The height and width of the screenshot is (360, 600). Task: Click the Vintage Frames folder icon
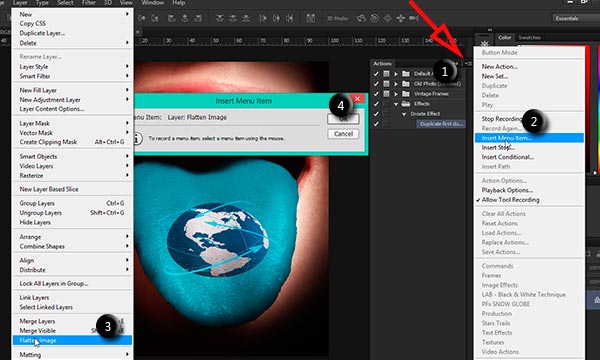(x=406, y=94)
